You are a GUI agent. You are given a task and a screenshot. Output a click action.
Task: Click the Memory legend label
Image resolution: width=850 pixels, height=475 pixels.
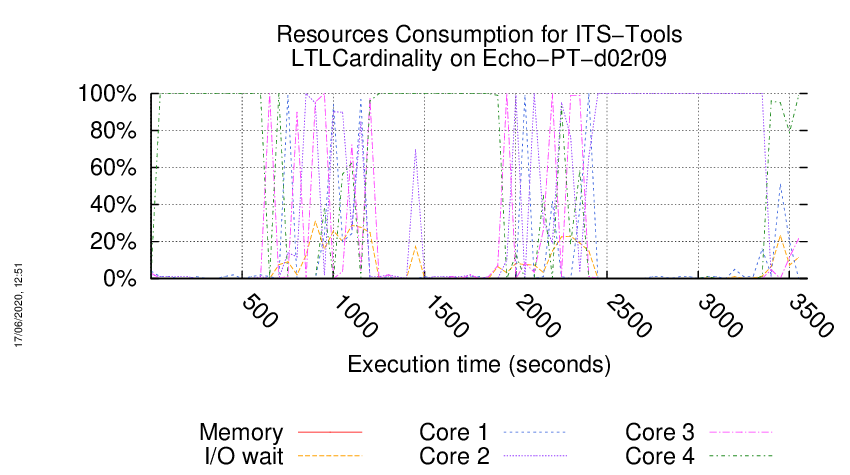tap(241, 432)
